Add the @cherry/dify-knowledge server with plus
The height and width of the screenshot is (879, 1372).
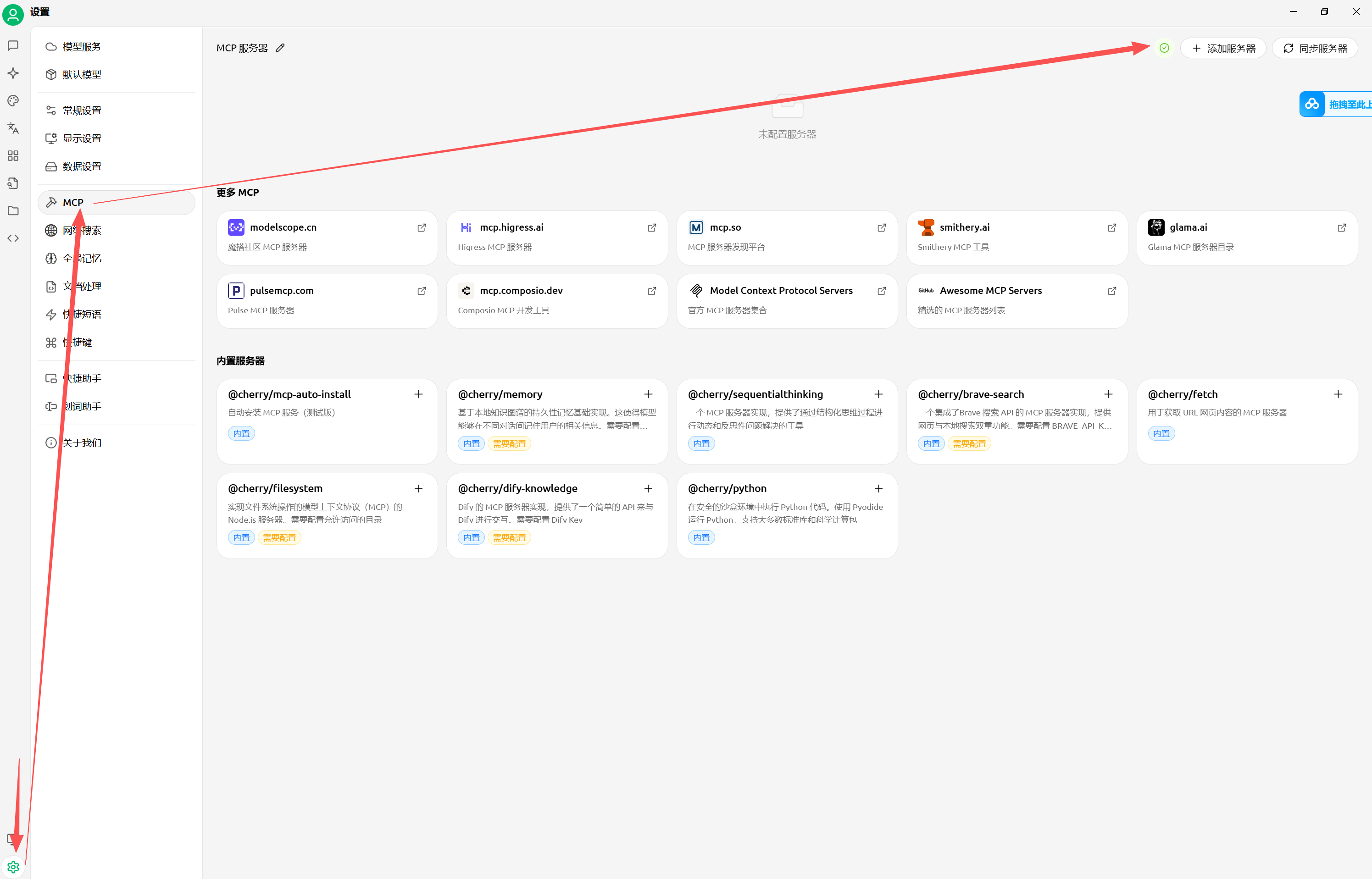[x=648, y=489]
